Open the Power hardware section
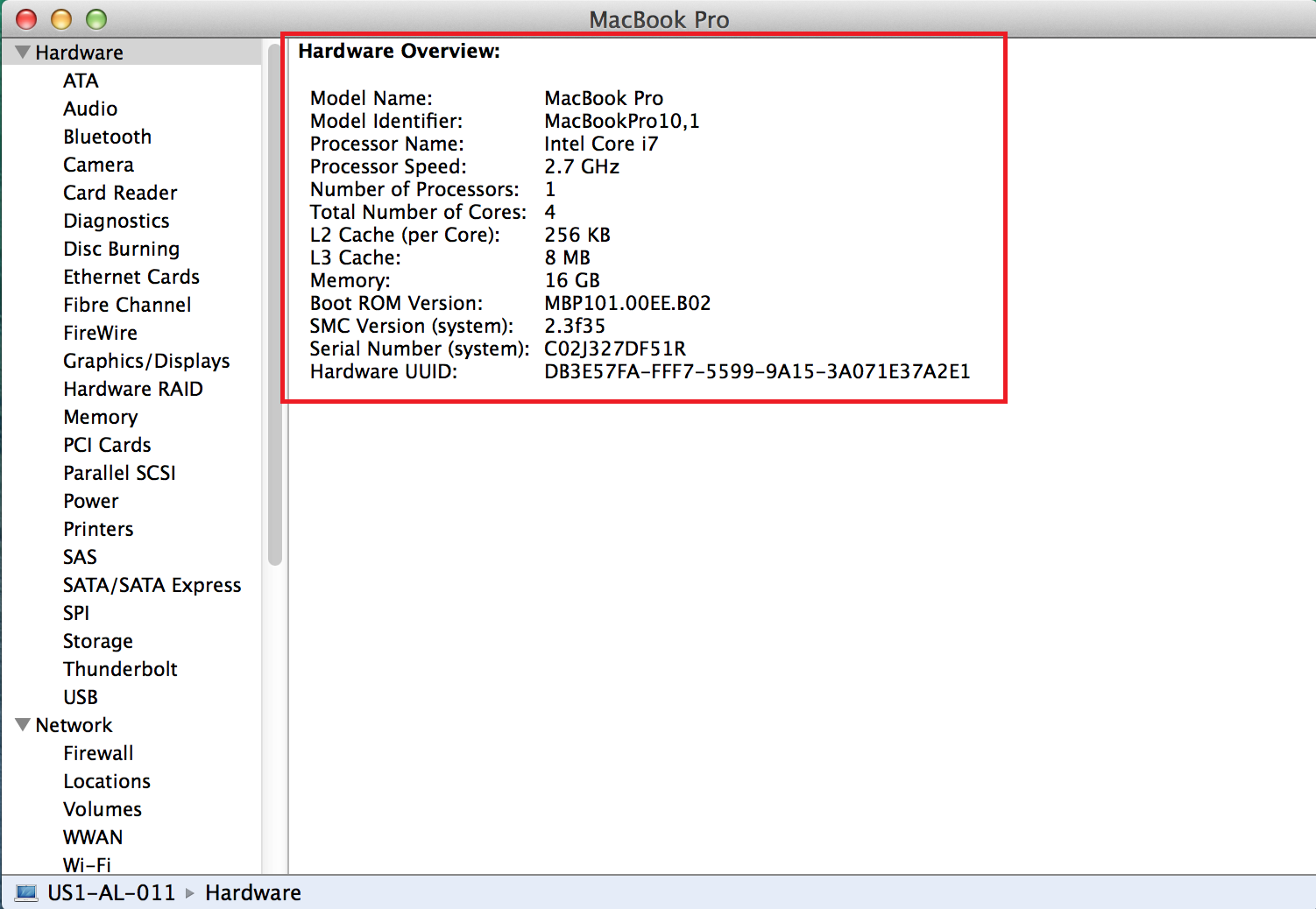1316x909 pixels. coord(90,501)
